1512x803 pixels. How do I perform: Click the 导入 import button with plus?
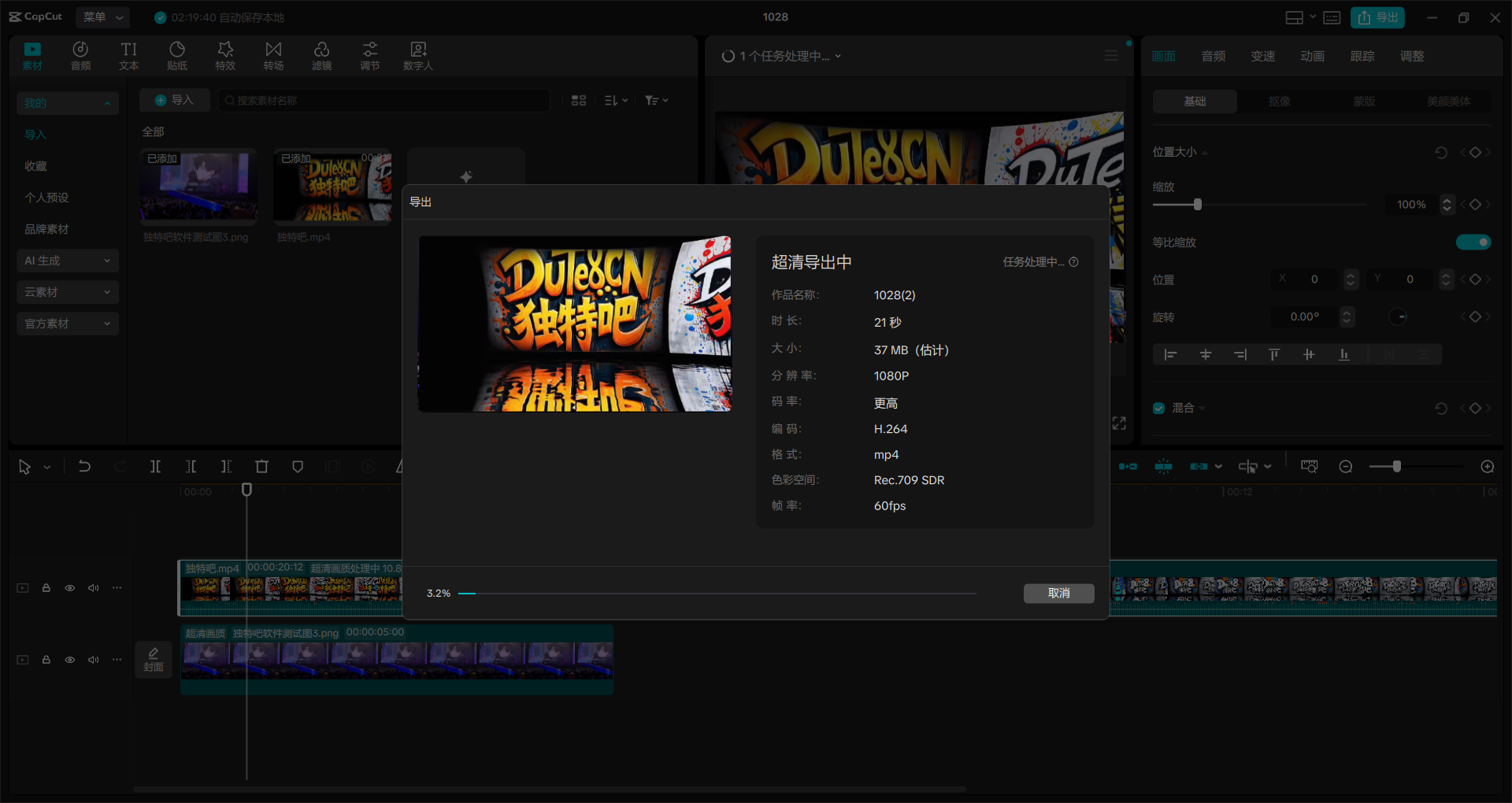[x=174, y=100]
